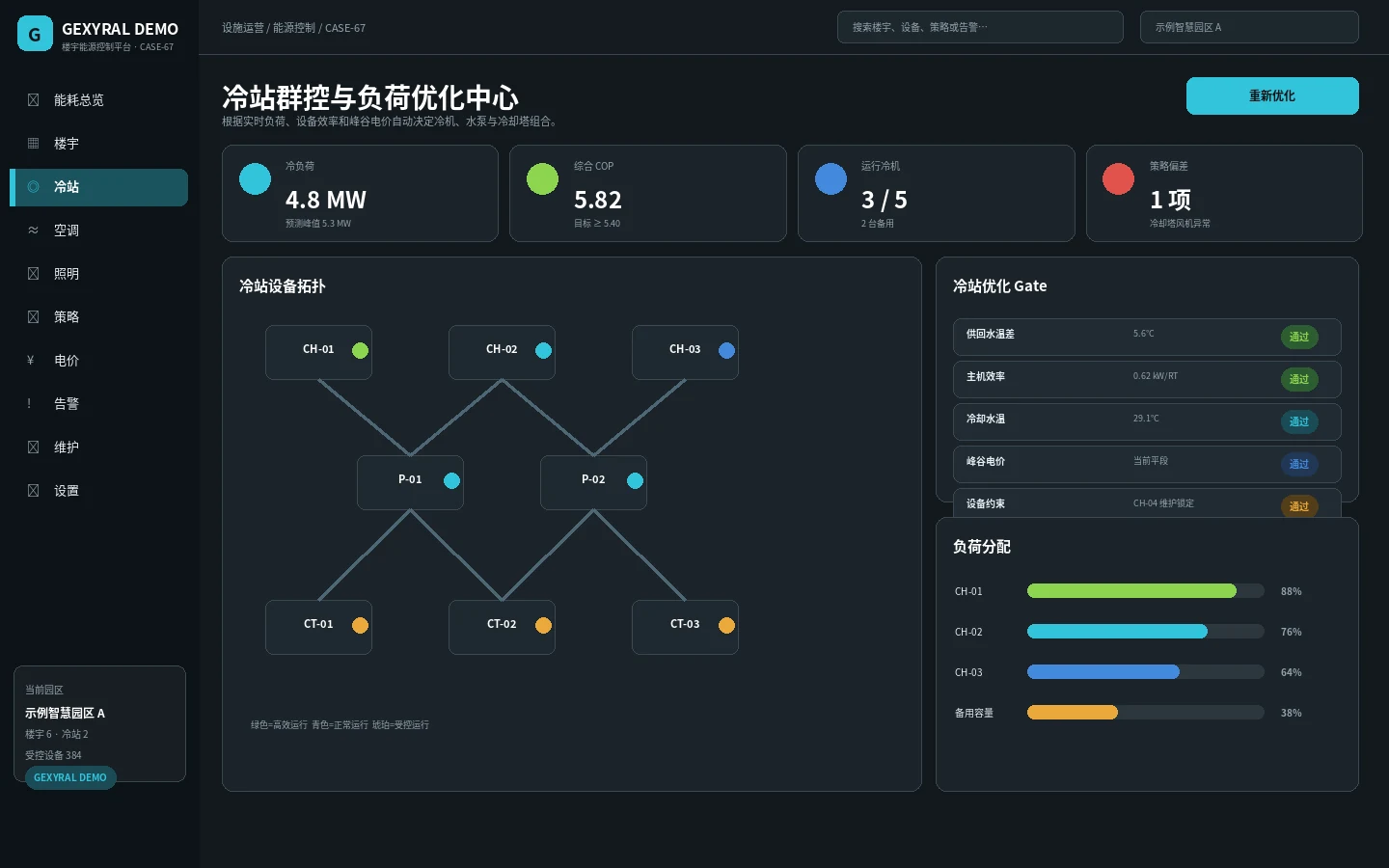Viewport: 1389px width, 868px height.
Task: Click the amber status dot on CT-03
Action: click(x=726, y=625)
